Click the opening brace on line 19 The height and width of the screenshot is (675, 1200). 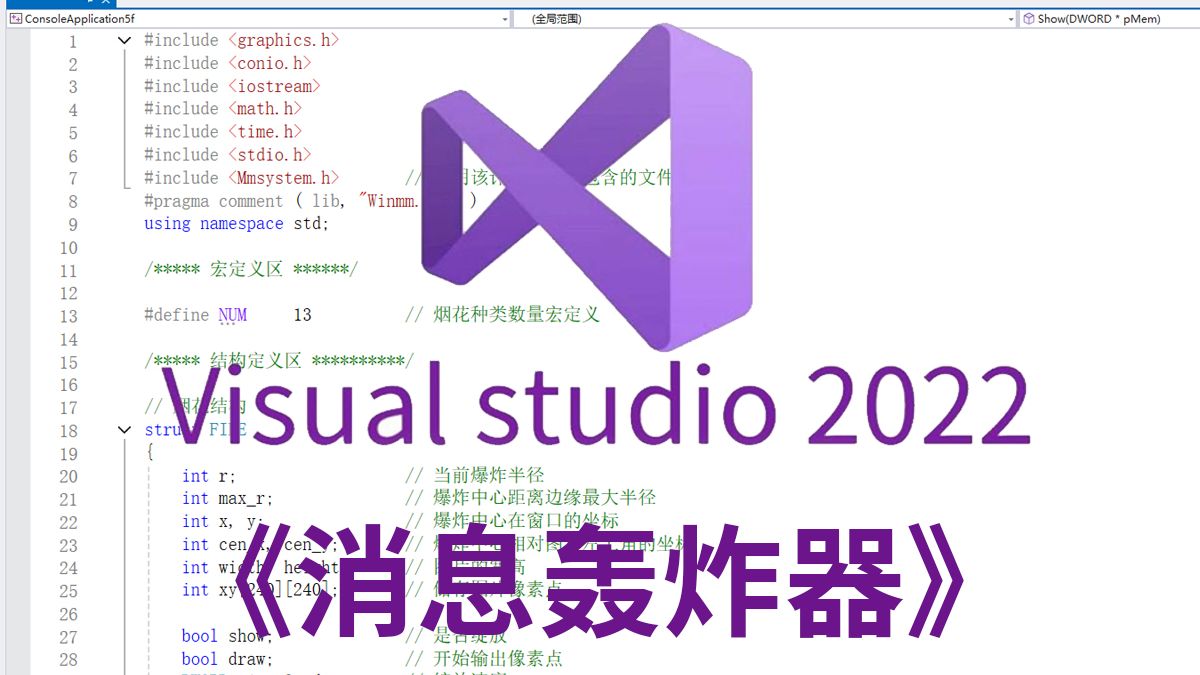click(149, 453)
